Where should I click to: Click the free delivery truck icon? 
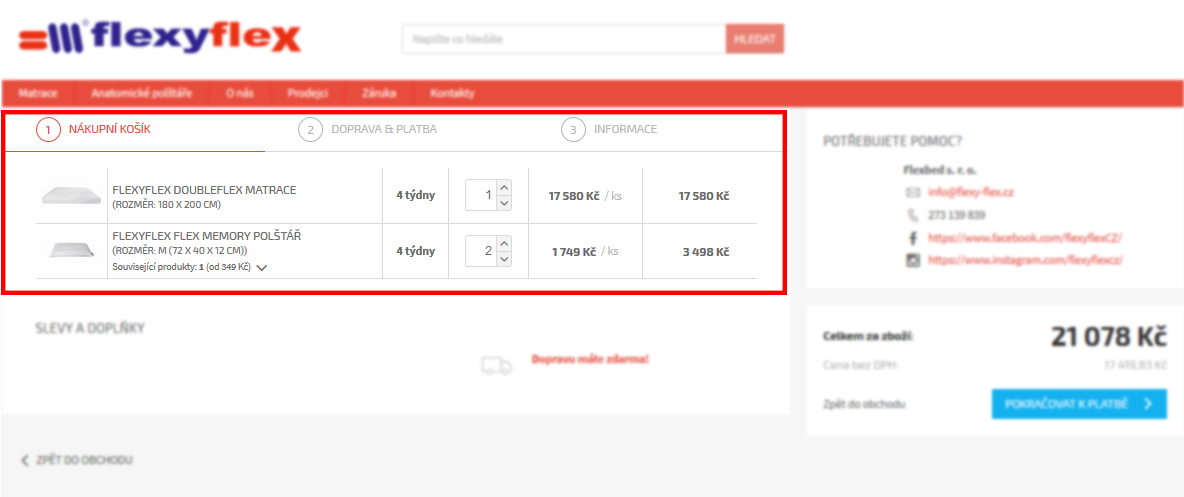pyautogui.click(x=496, y=366)
